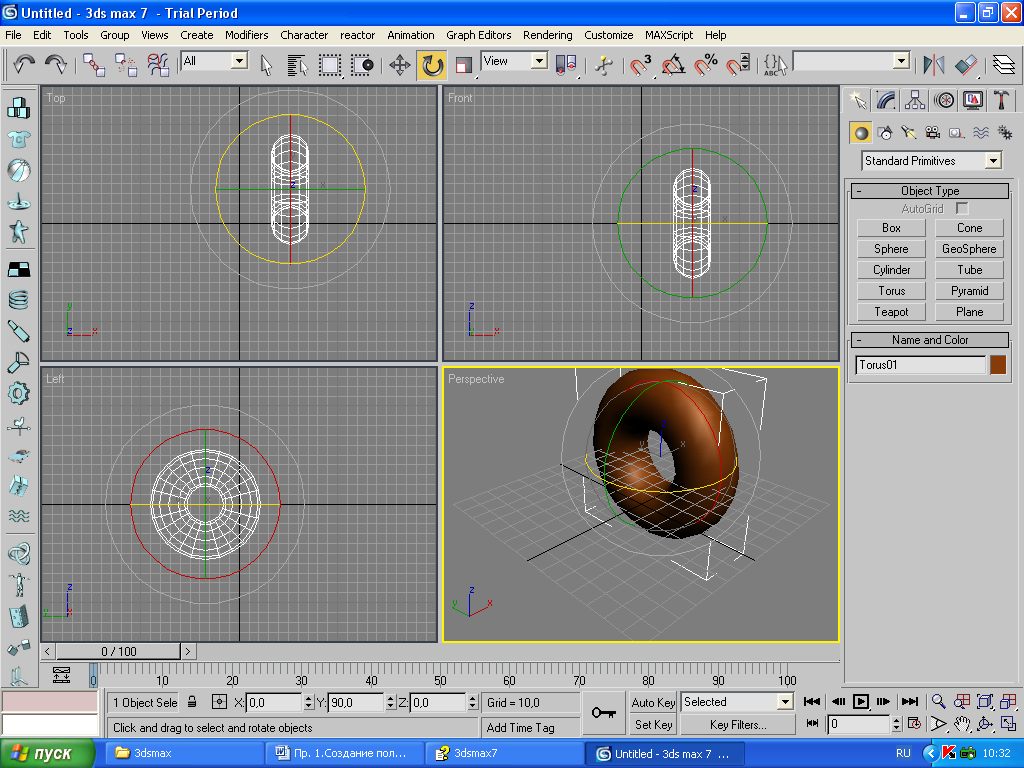Click the Play Animation button
The image size is (1024, 768).
(861, 702)
